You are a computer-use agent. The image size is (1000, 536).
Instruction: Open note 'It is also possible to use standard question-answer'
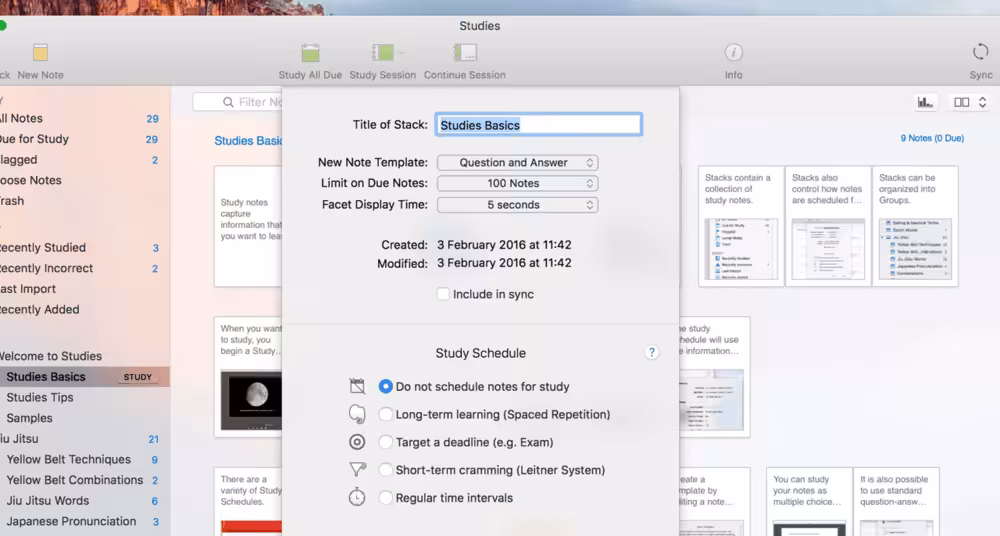(896, 502)
